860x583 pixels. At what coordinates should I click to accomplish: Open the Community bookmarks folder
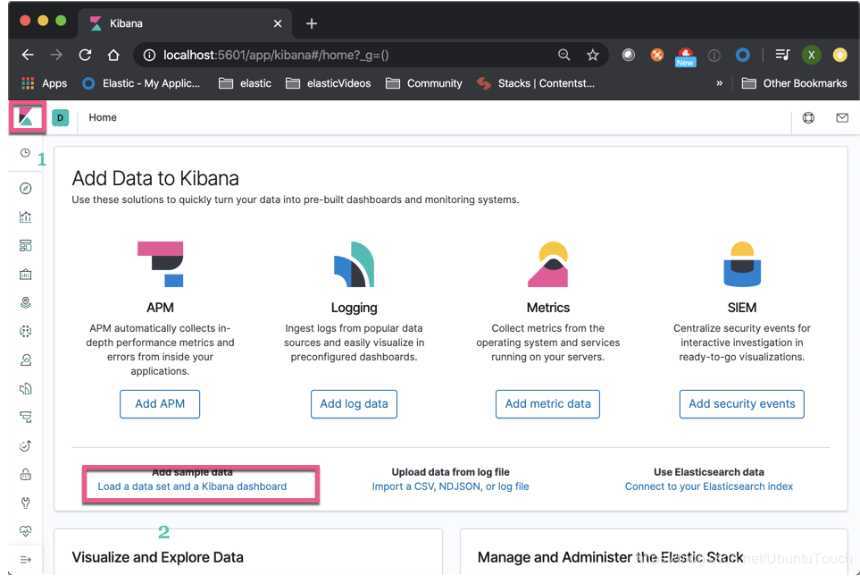pos(423,83)
